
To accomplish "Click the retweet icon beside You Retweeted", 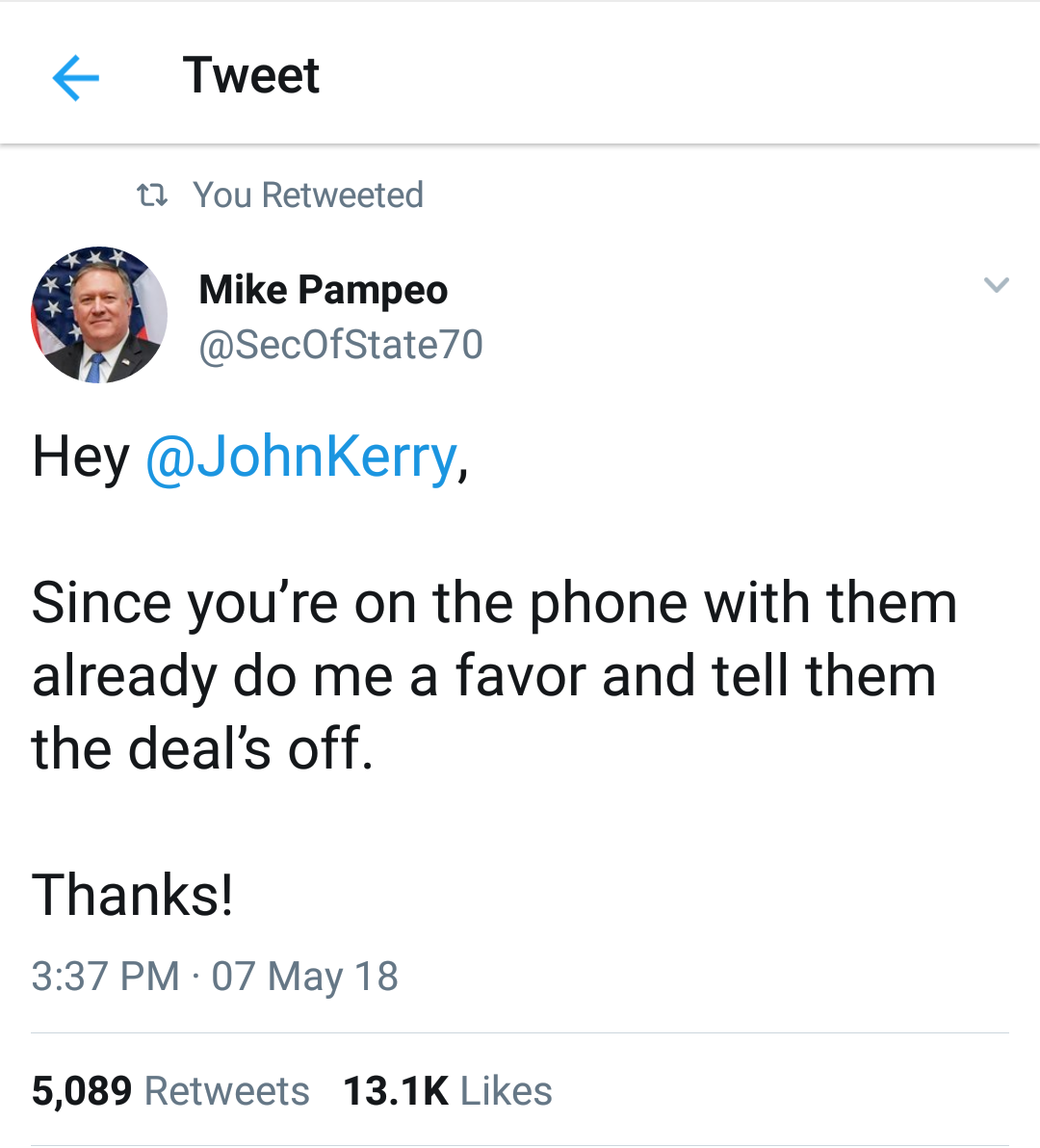I will tap(152, 196).
